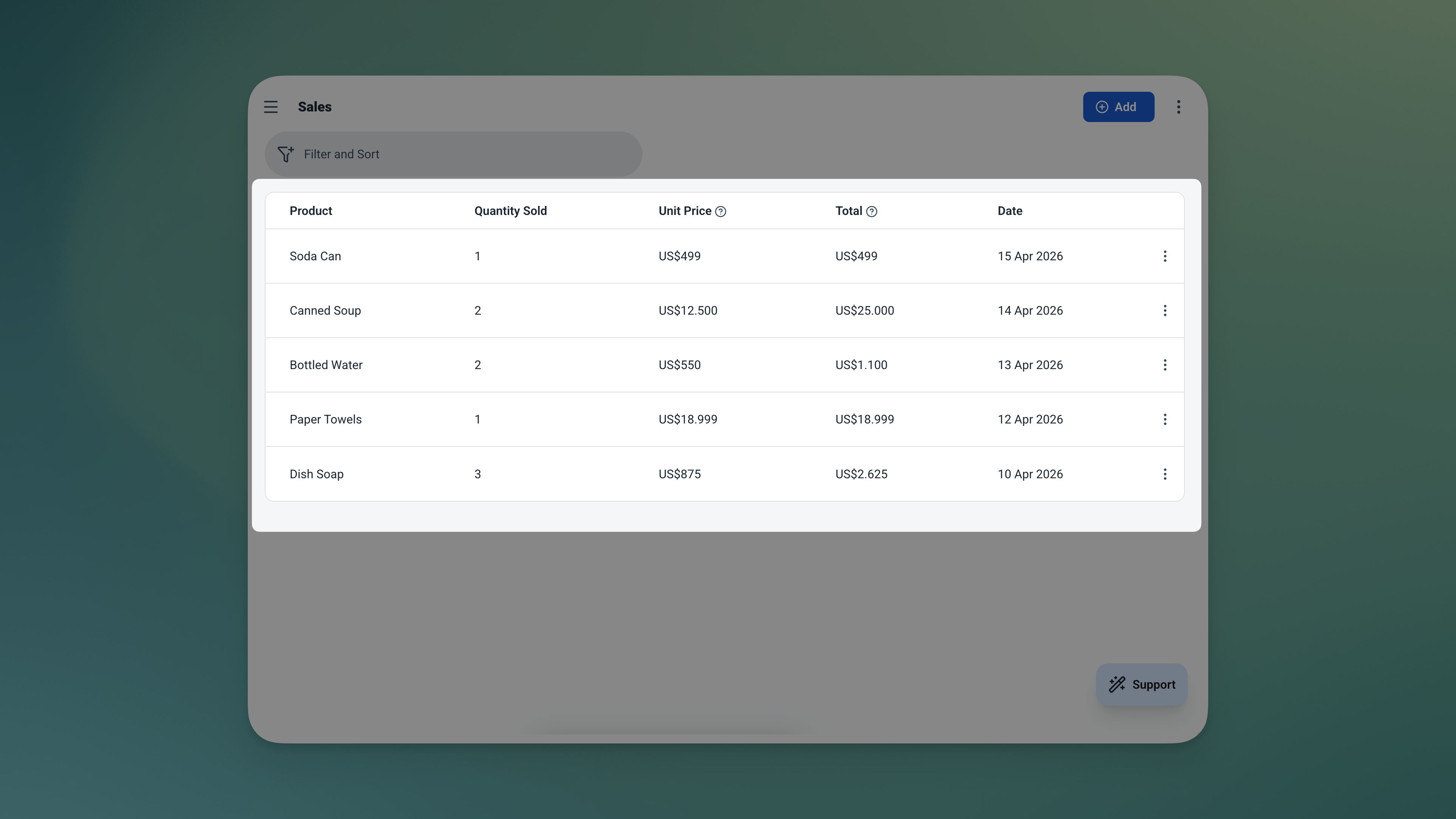Select the Soda Can product row

(x=315, y=256)
